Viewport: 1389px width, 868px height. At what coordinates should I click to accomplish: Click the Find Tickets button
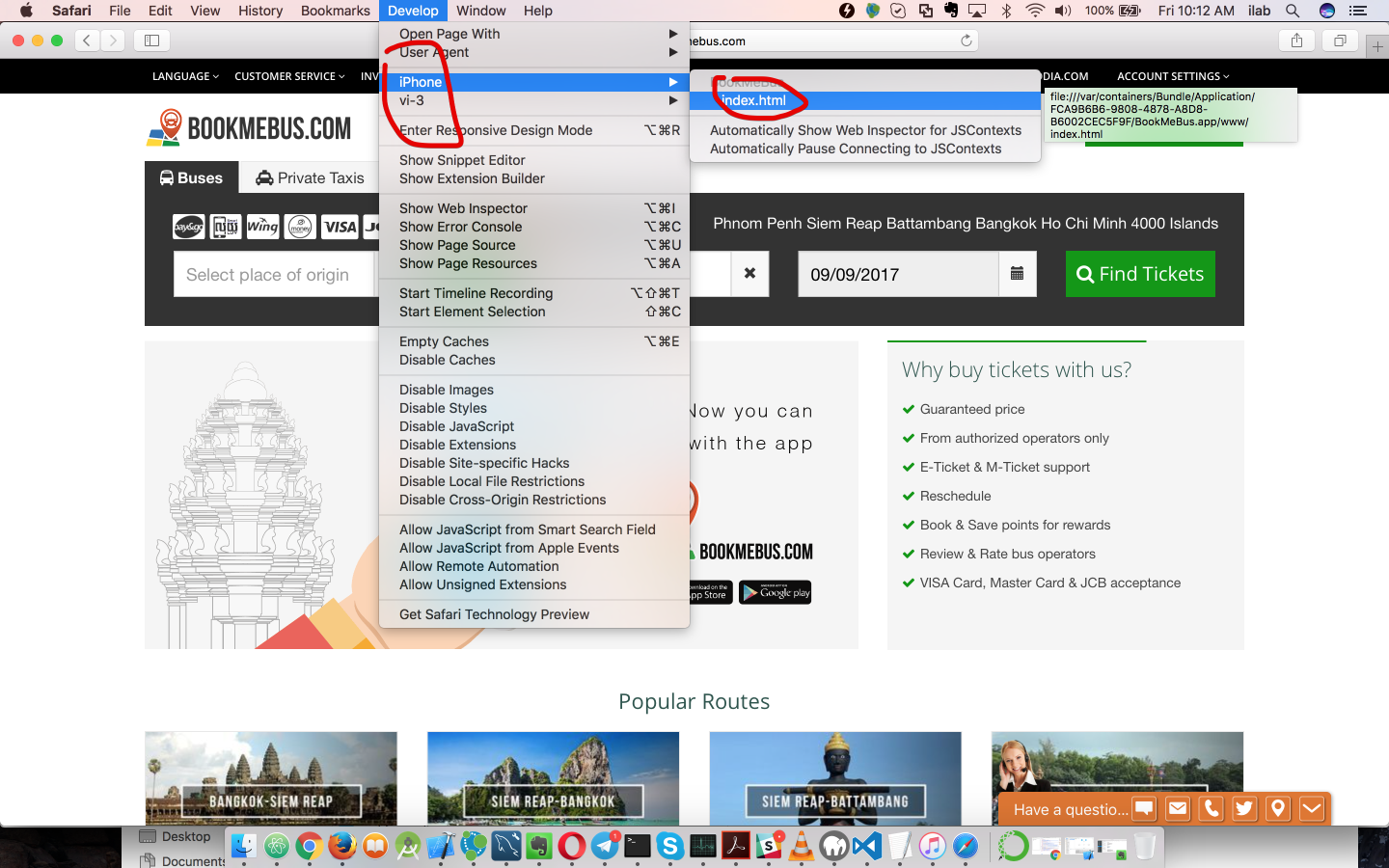(1140, 274)
